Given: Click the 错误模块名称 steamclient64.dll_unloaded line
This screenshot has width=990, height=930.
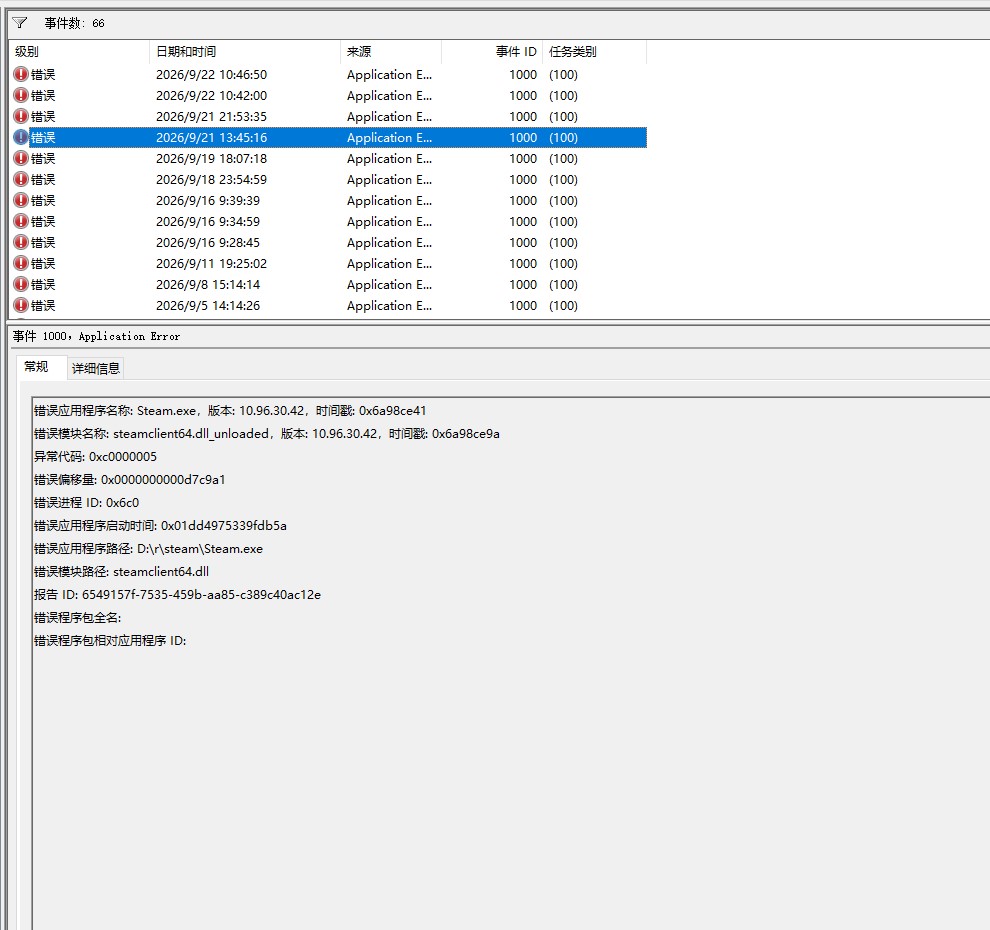Looking at the screenshot, I should click(x=266, y=434).
